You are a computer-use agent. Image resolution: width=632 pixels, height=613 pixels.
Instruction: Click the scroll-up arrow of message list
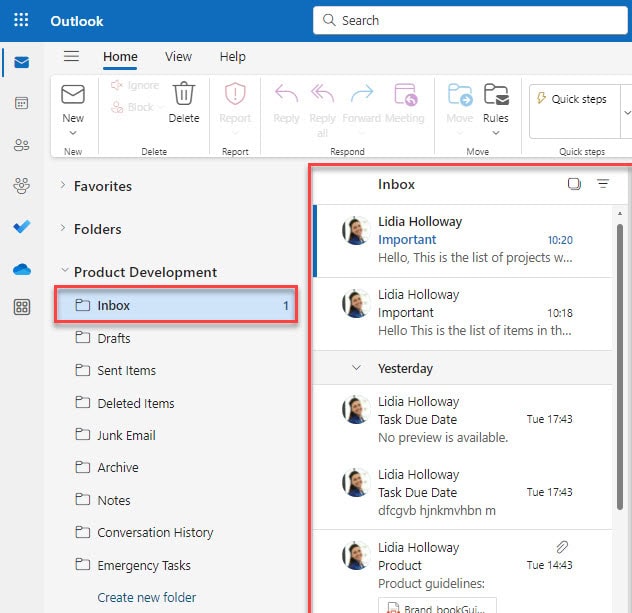click(620, 213)
